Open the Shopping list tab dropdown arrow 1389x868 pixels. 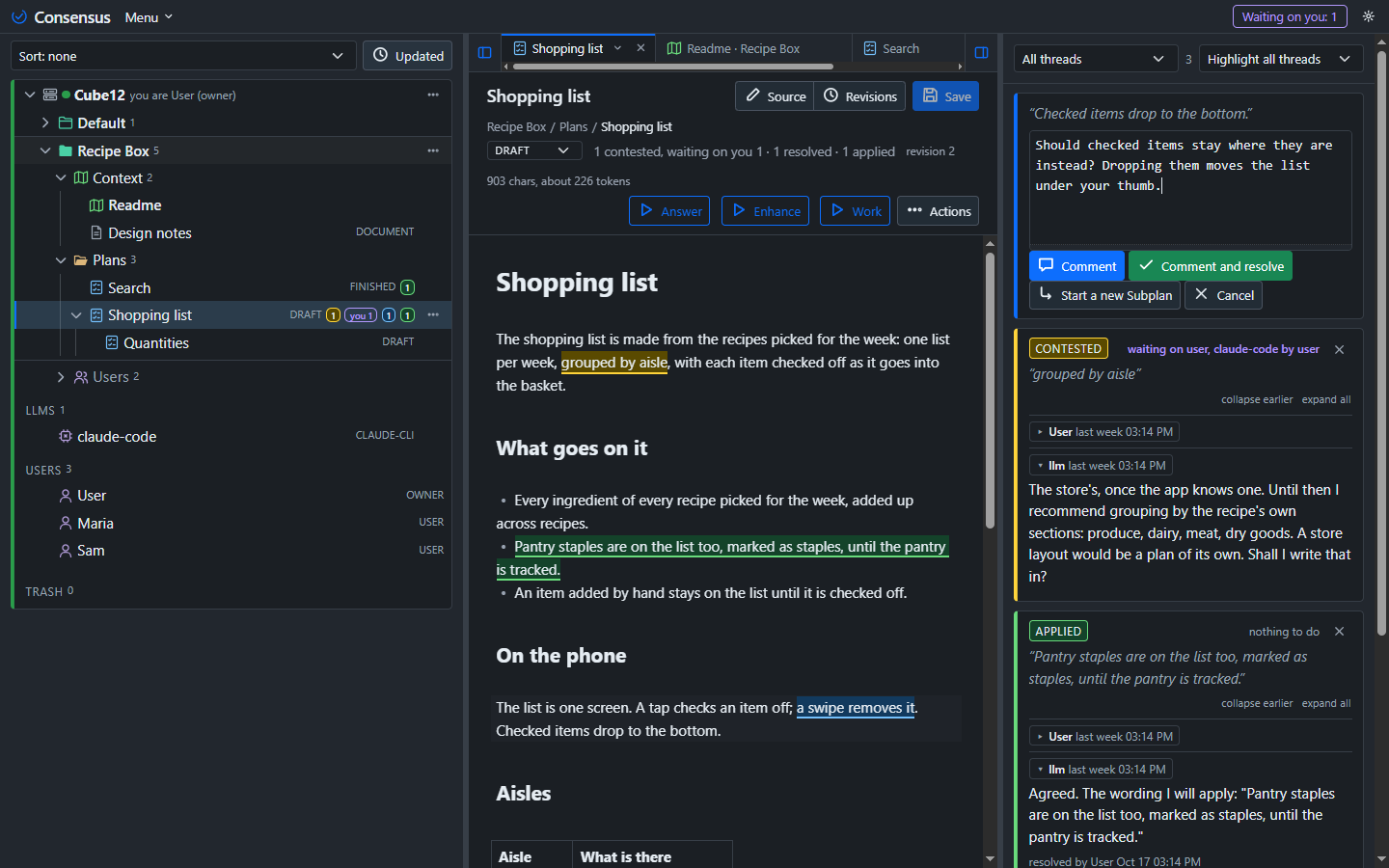click(x=617, y=48)
